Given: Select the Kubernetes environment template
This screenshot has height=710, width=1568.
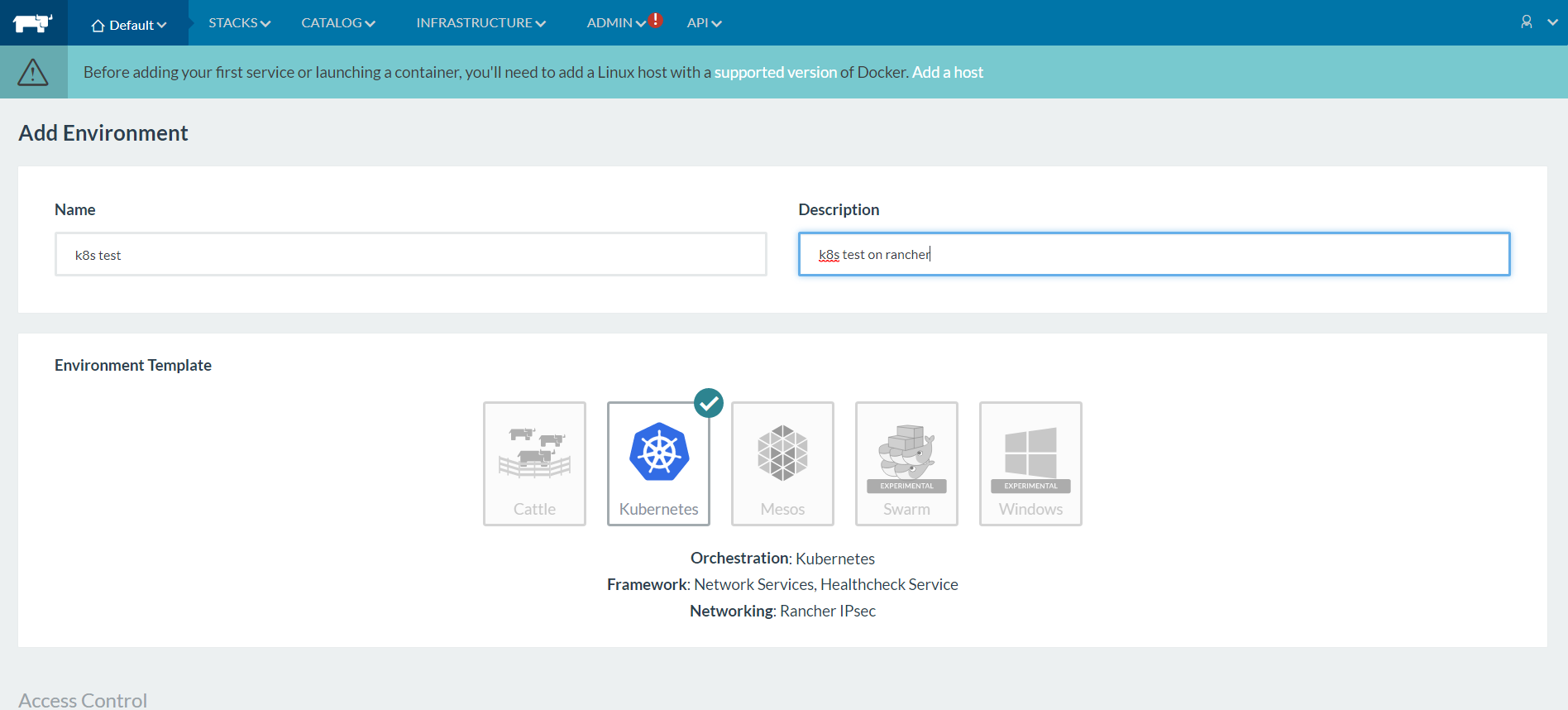Looking at the screenshot, I should point(658,463).
